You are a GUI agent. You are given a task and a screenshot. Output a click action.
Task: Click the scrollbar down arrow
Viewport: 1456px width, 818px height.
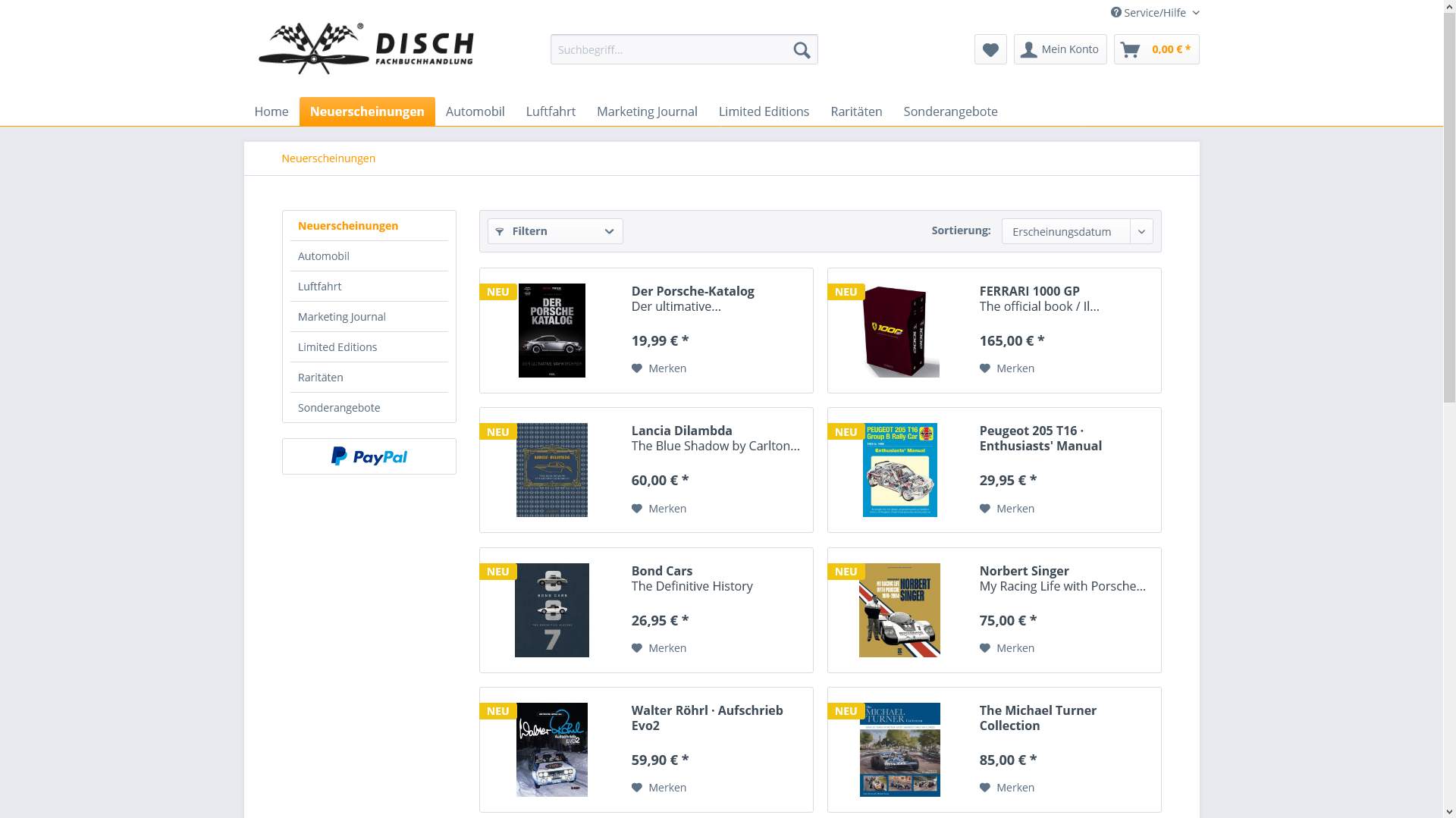(1449, 812)
